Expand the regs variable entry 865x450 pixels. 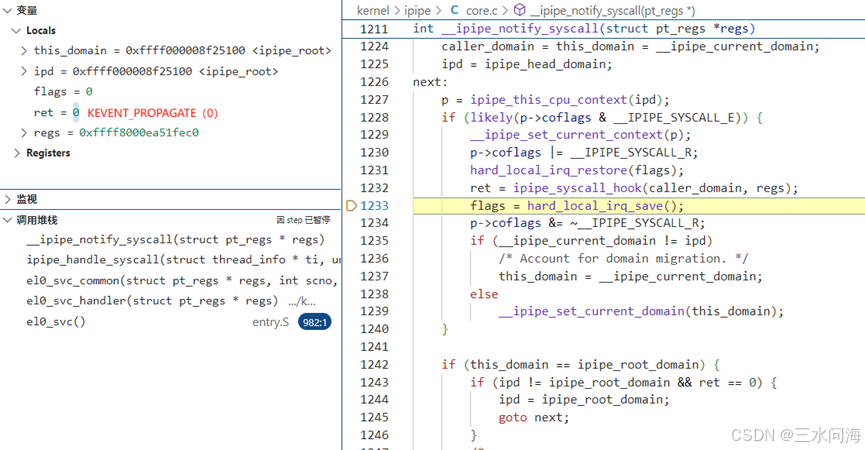click(23, 133)
